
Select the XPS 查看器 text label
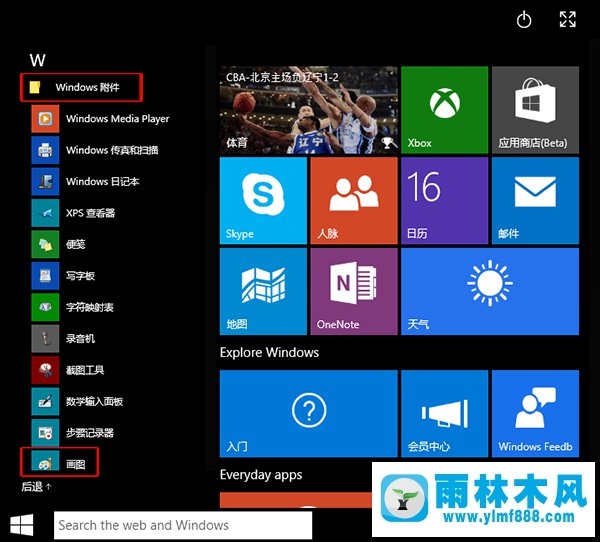90,213
